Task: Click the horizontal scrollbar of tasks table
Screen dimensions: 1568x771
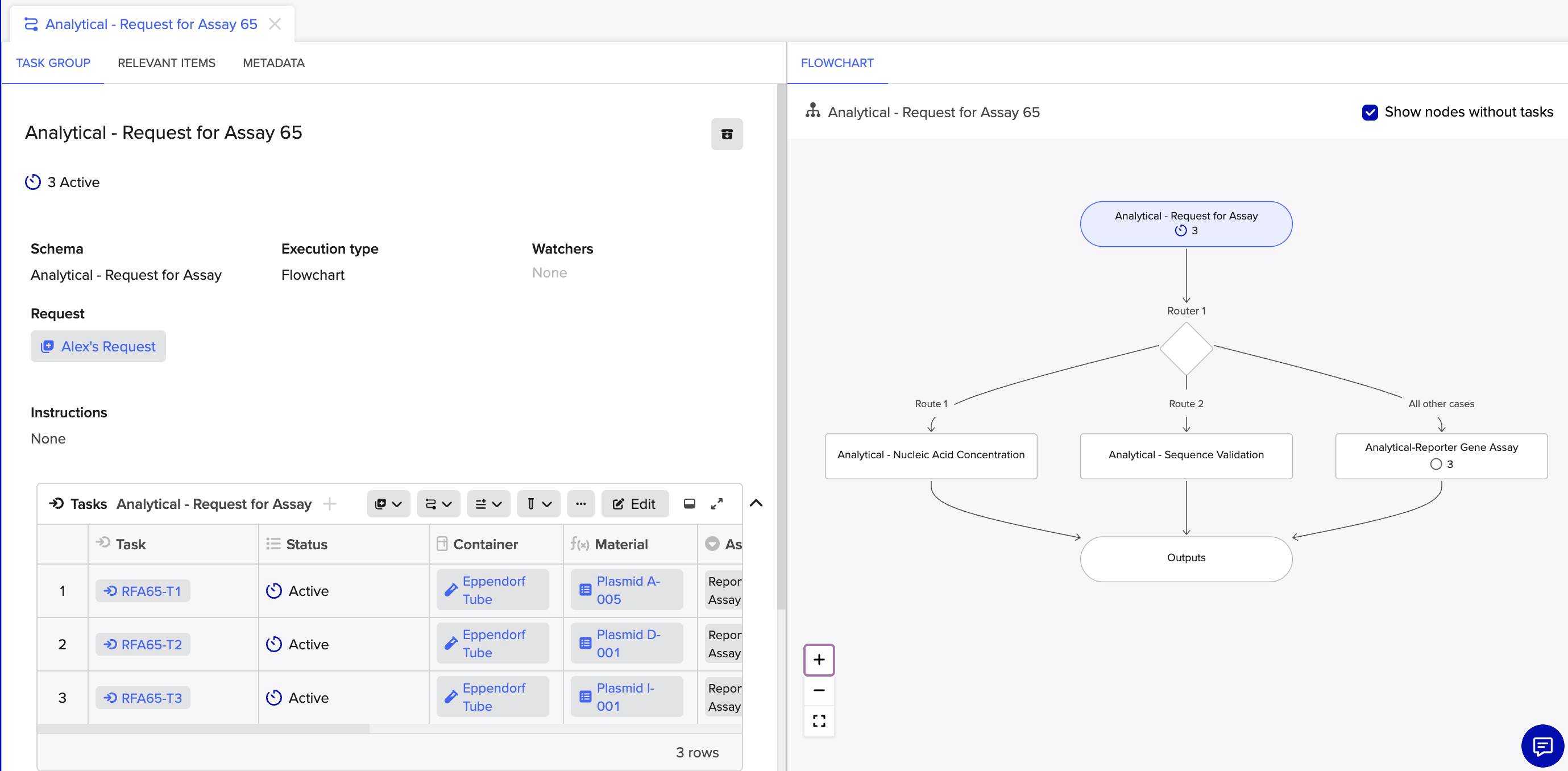Action: point(204,728)
